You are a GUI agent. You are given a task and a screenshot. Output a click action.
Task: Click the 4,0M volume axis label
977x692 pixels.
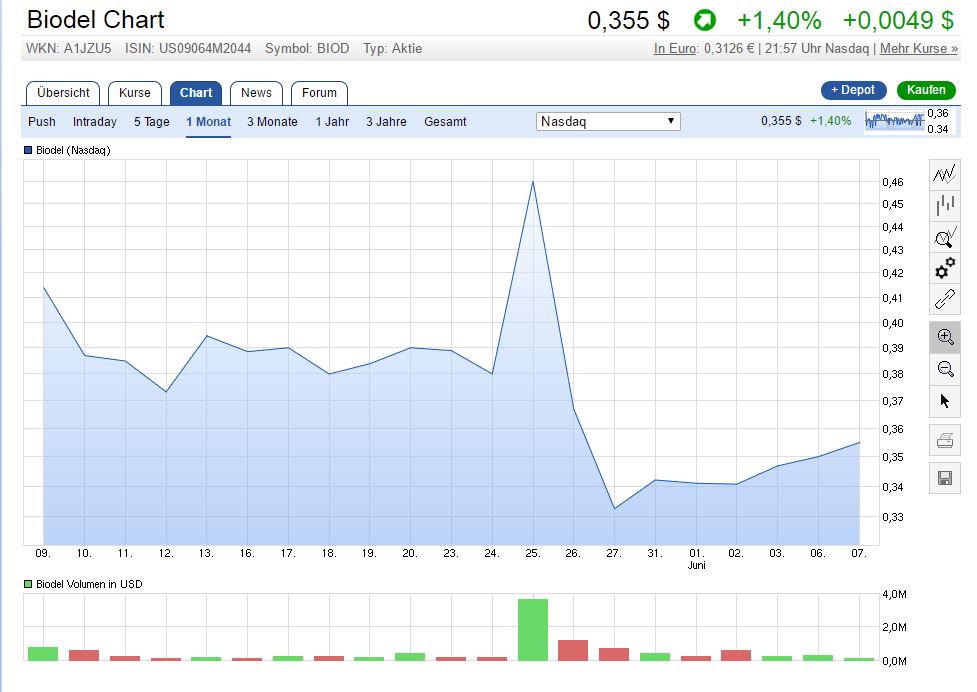coord(894,594)
